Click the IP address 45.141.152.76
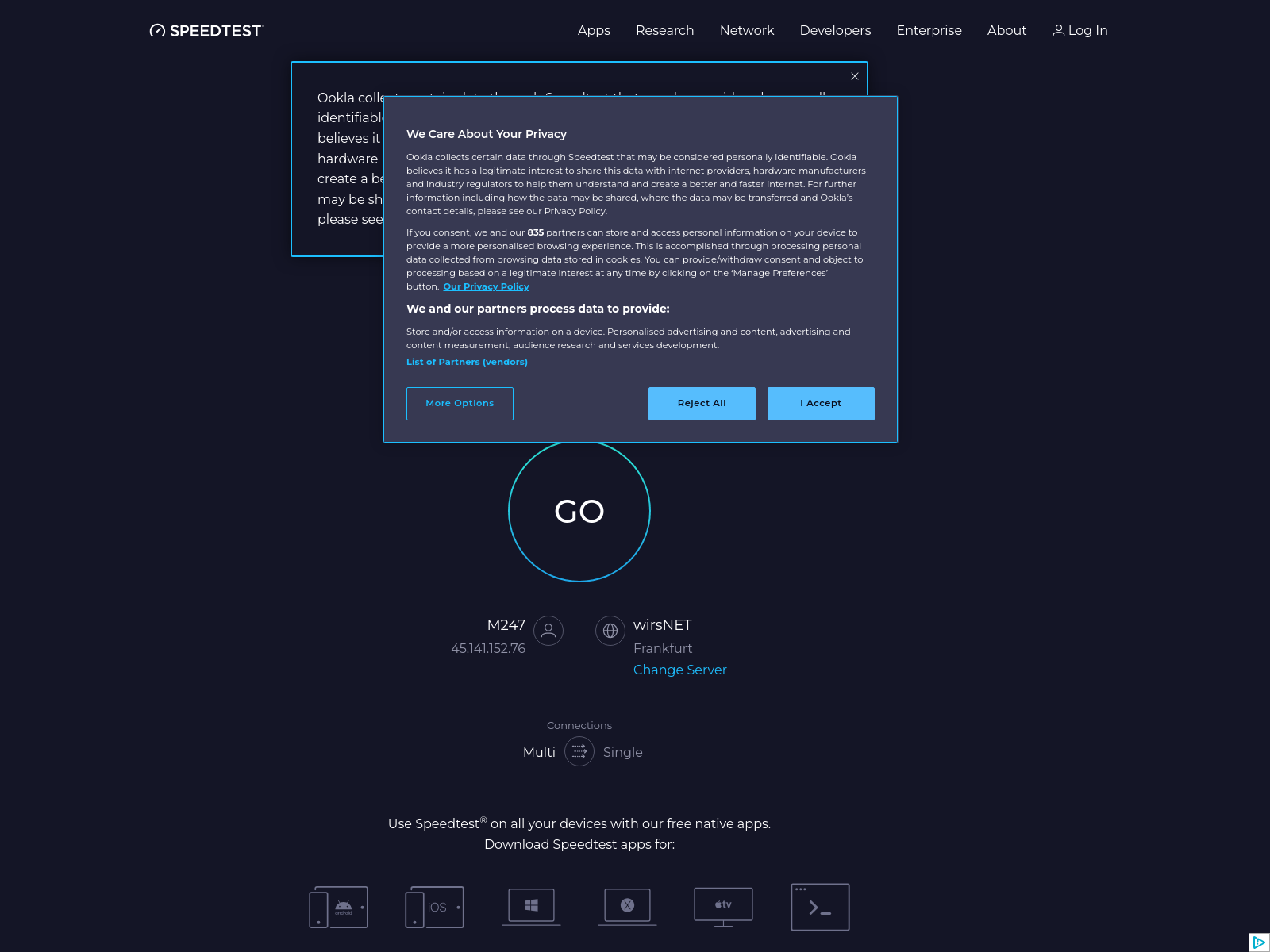1270x952 pixels. coord(488,648)
